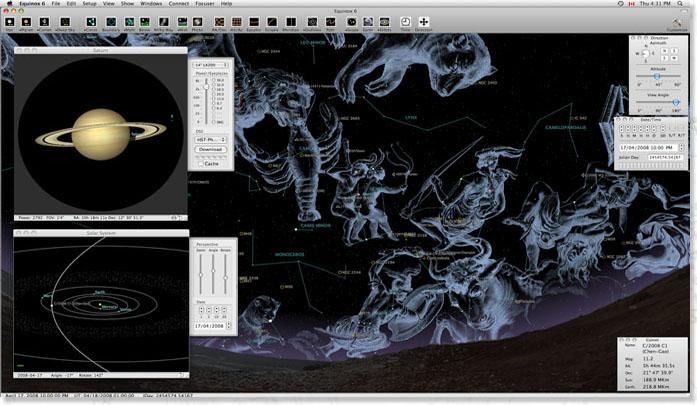Image resolution: width=697 pixels, height=405 pixels.
Task: Click the SD stepper in Date/Time panel
Action: pos(663,128)
